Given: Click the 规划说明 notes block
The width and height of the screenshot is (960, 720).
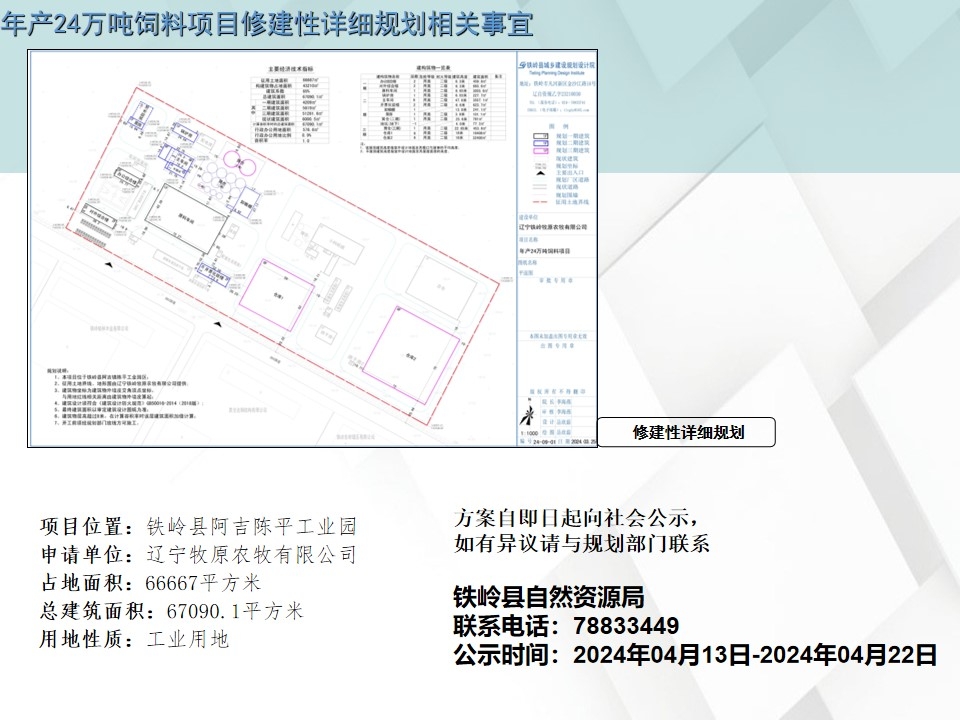Looking at the screenshot, I should click(x=127, y=397).
